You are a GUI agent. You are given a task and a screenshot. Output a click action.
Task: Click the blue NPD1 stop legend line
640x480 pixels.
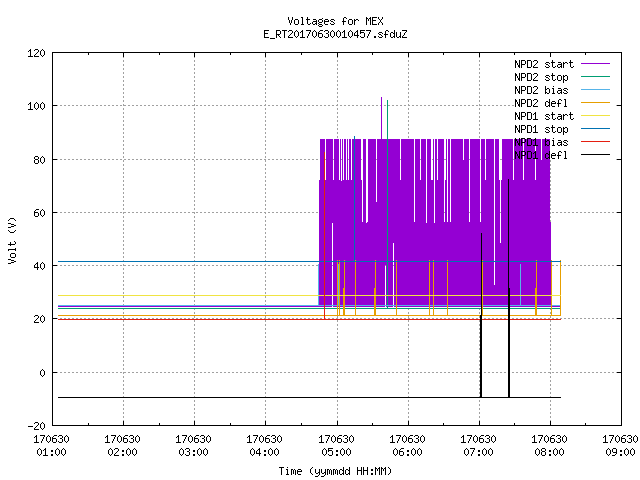pos(595,129)
